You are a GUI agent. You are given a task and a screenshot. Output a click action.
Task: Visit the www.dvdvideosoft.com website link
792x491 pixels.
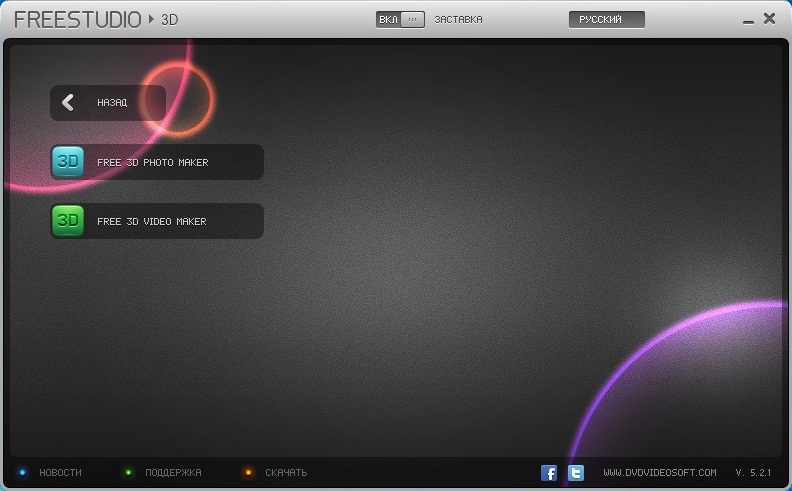click(x=659, y=473)
